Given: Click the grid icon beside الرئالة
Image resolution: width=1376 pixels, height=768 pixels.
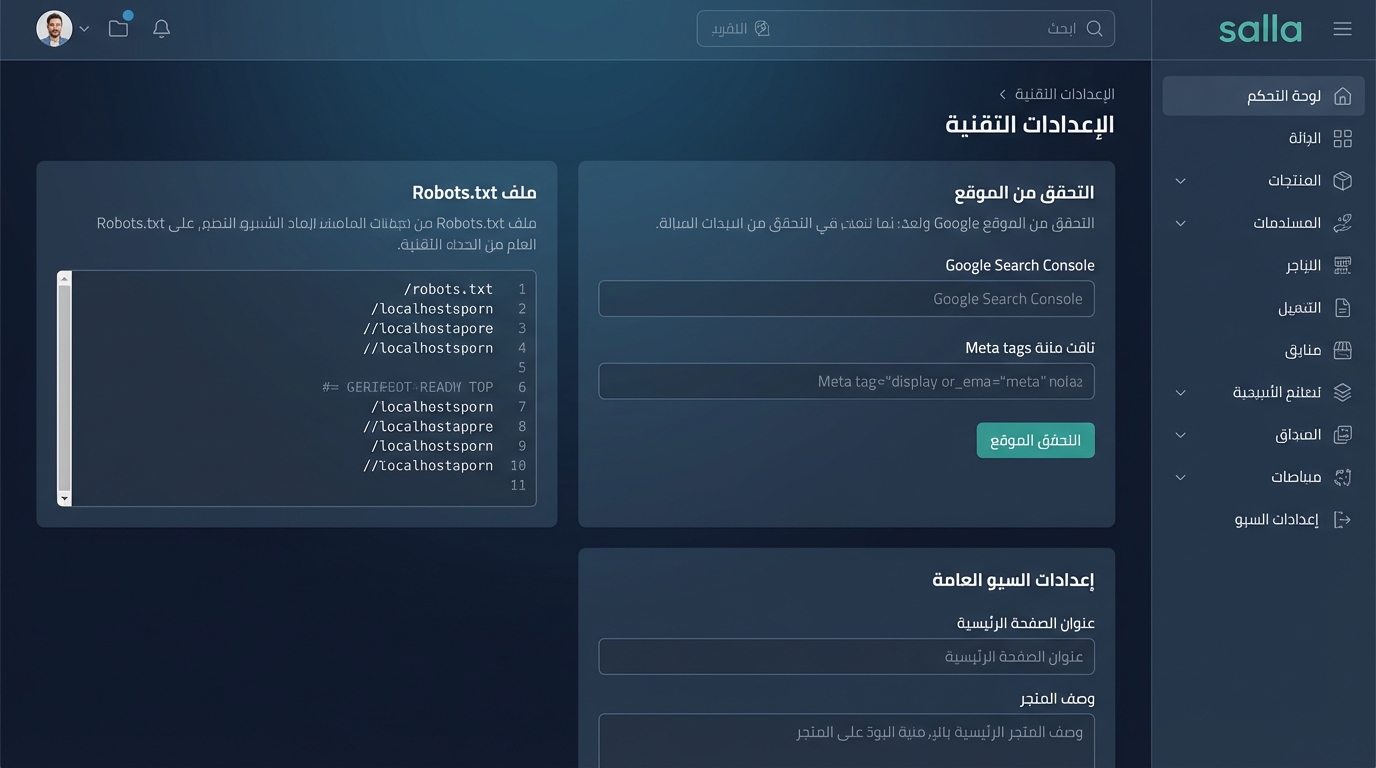Looking at the screenshot, I should coord(1340,138).
